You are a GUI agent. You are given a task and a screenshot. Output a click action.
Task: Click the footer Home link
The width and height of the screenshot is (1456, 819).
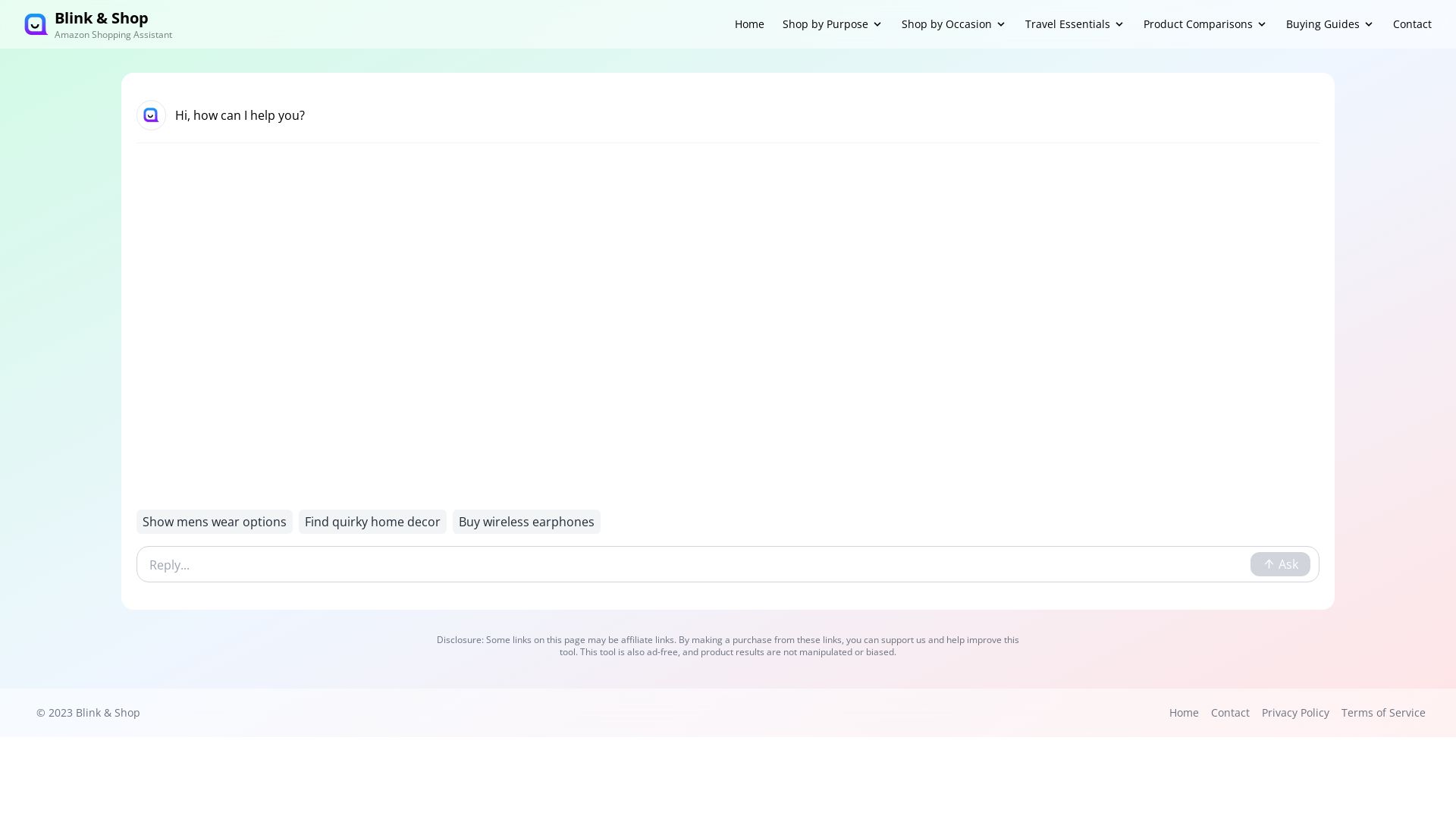pyautogui.click(x=1184, y=713)
